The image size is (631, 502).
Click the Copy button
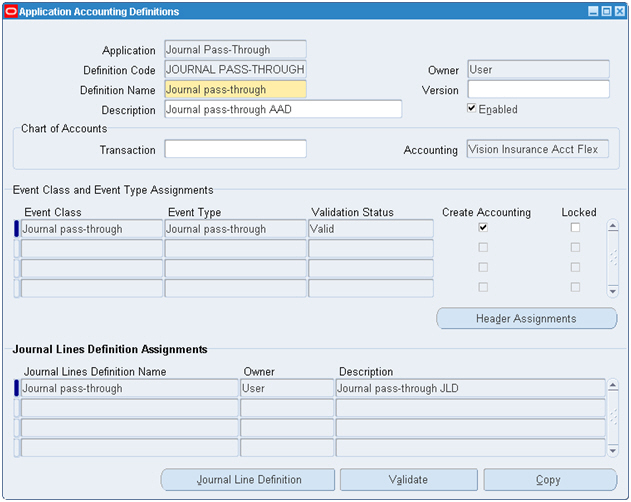[x=550, y=479]
